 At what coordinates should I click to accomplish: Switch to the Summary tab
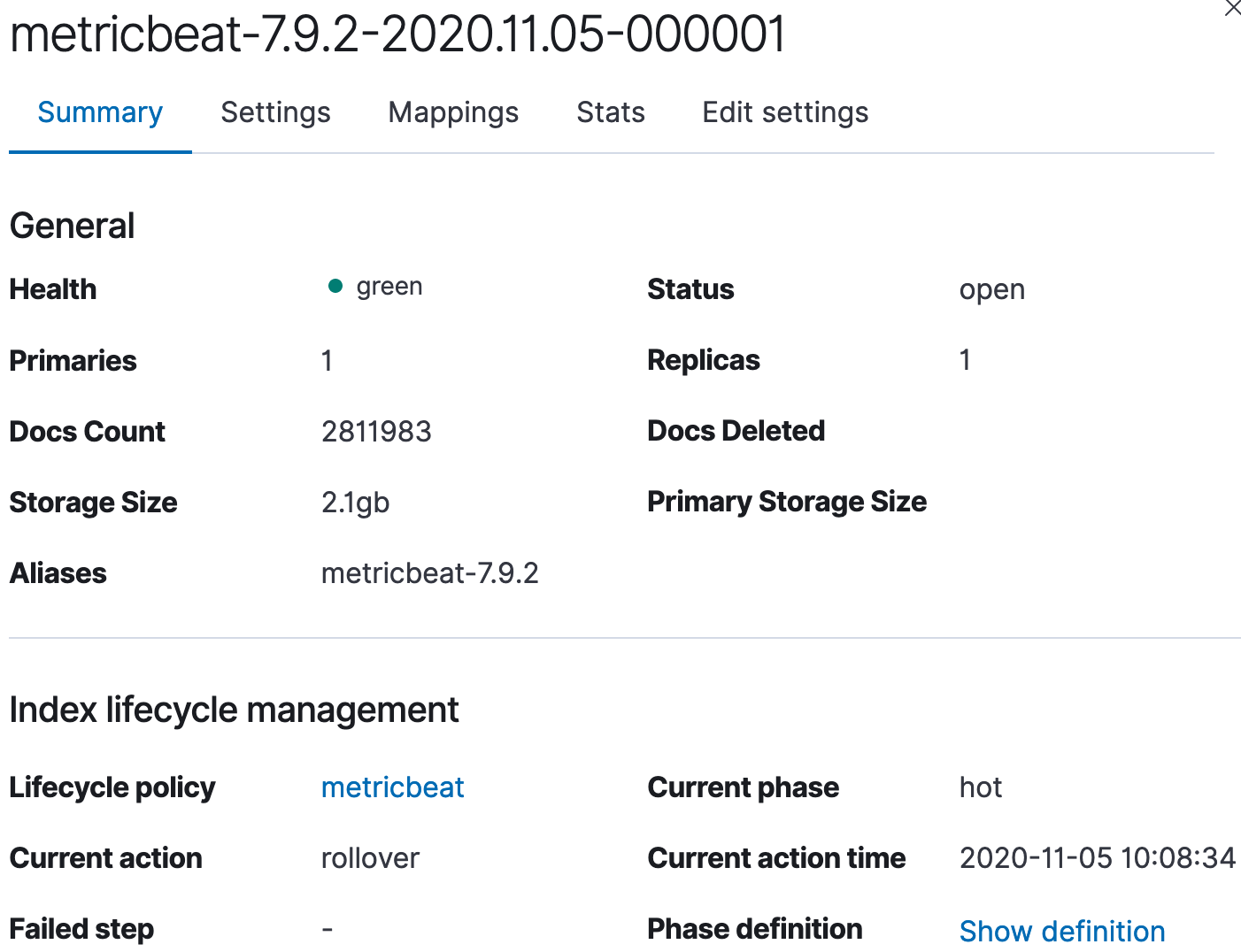(100, 112)
